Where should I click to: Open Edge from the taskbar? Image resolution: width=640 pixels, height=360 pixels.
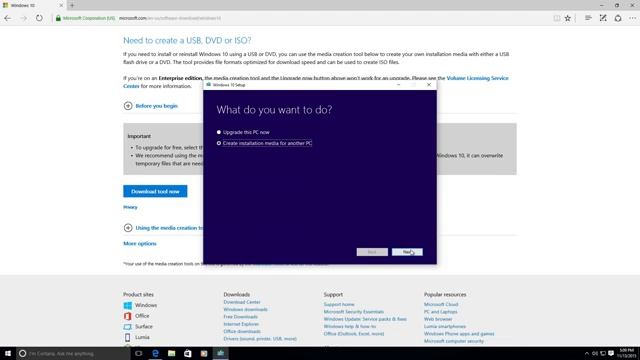[155, 353]
